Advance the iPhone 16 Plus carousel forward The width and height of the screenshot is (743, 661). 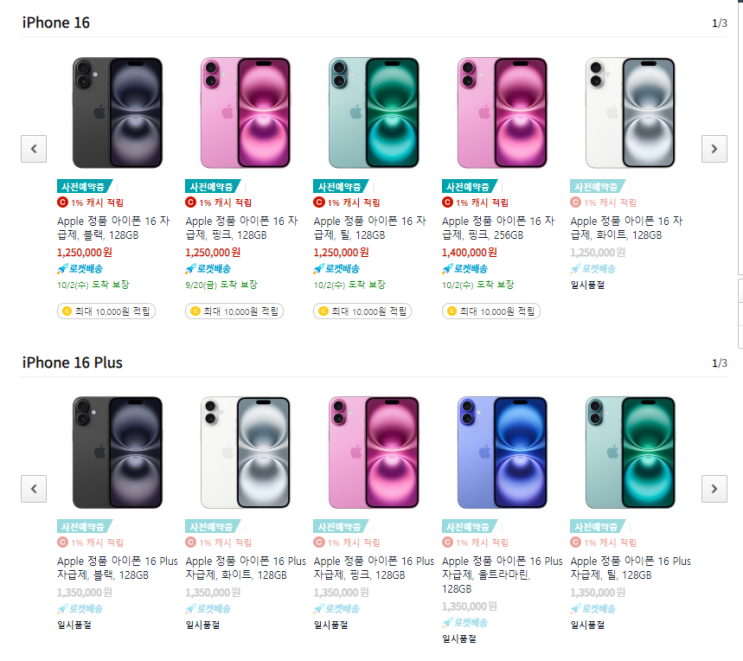[713, 489]
